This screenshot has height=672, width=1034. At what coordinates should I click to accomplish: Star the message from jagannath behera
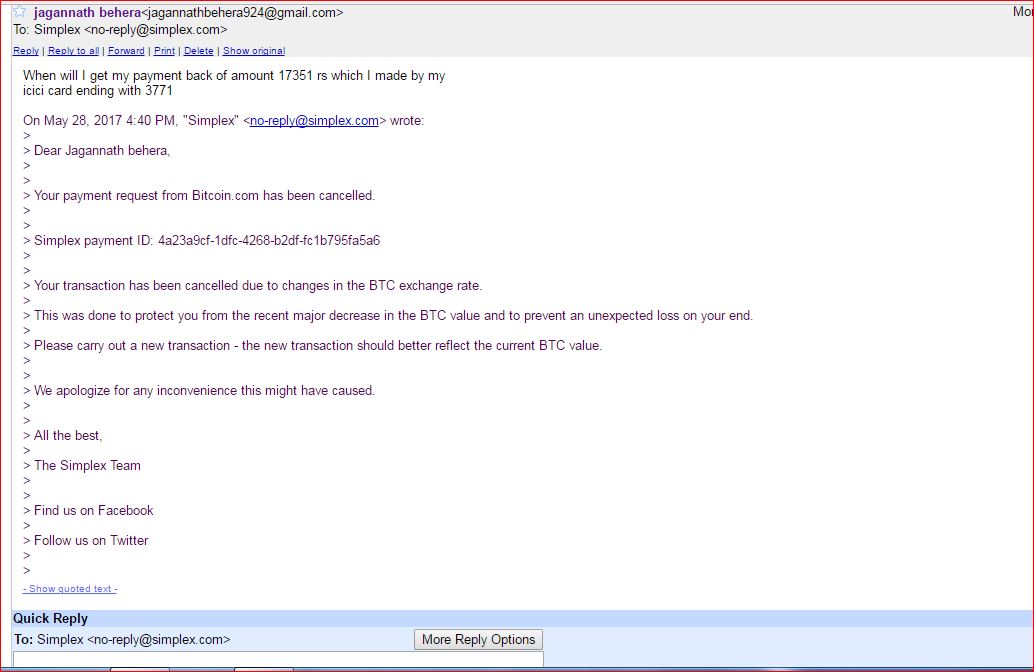tap(20, 11)
